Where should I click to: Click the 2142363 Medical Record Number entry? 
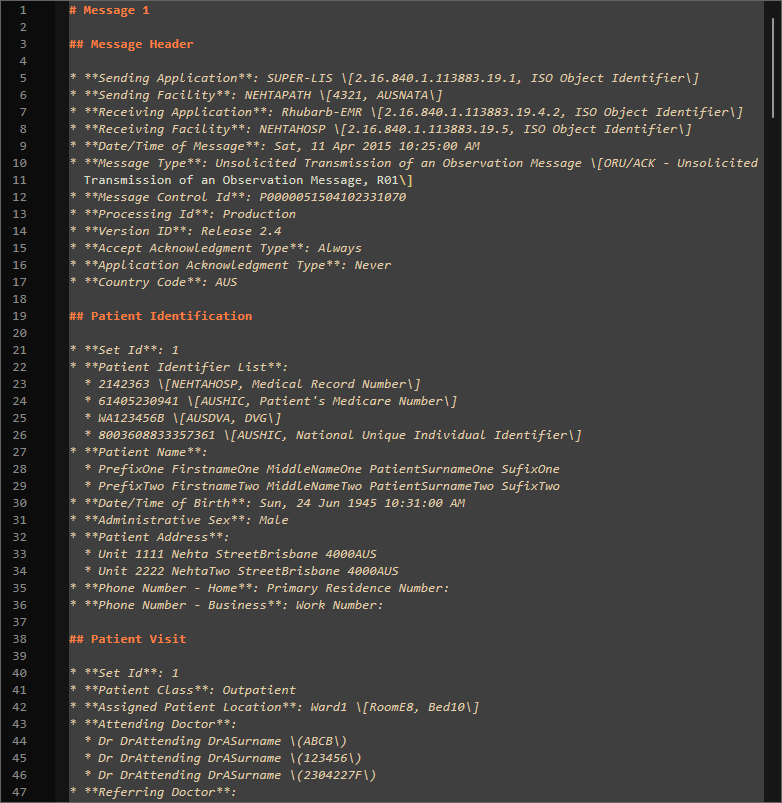(x=252, y=384)
